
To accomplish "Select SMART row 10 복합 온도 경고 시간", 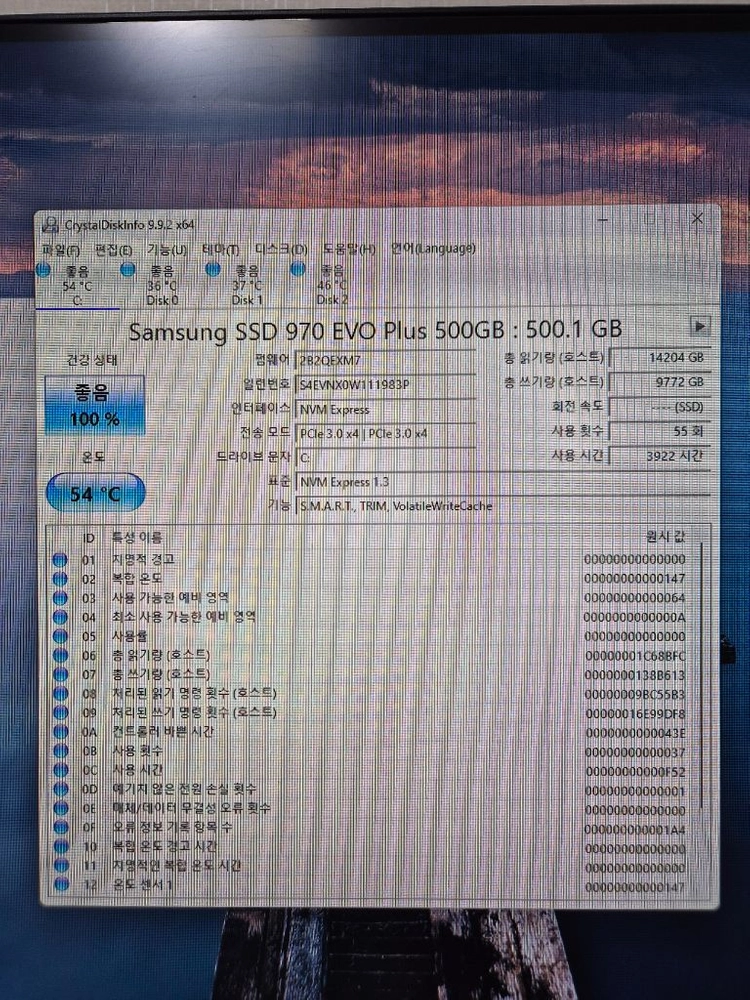I will 372,846.
